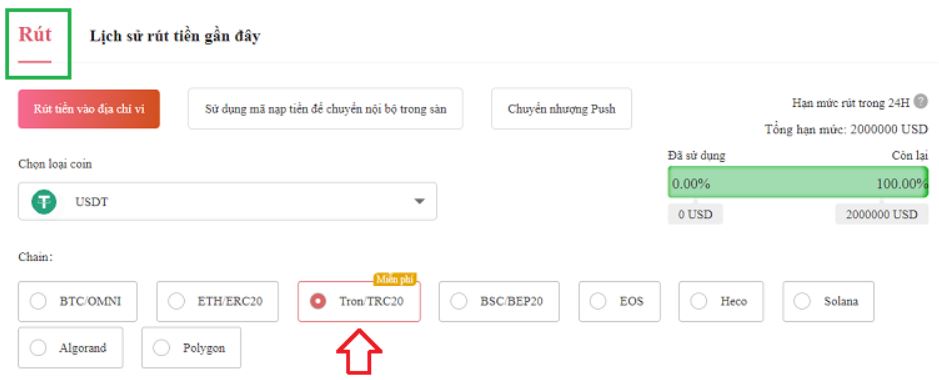Click the Rút tiền vào địa chỉ ví button
Image resolution: width=939 pixels, height=380 pixels.
[89, 109]
